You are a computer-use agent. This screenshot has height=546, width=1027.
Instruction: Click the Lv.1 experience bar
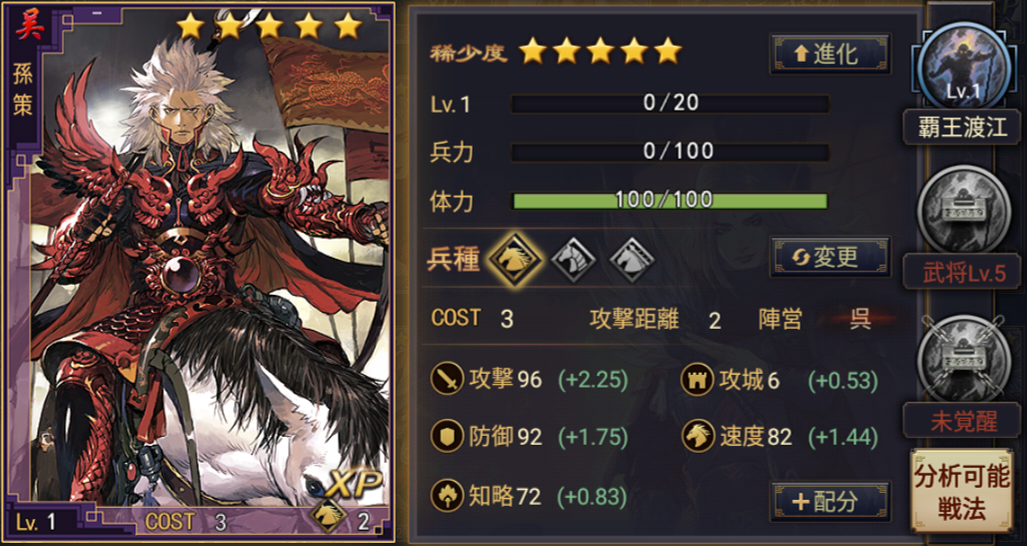point(669,103)
